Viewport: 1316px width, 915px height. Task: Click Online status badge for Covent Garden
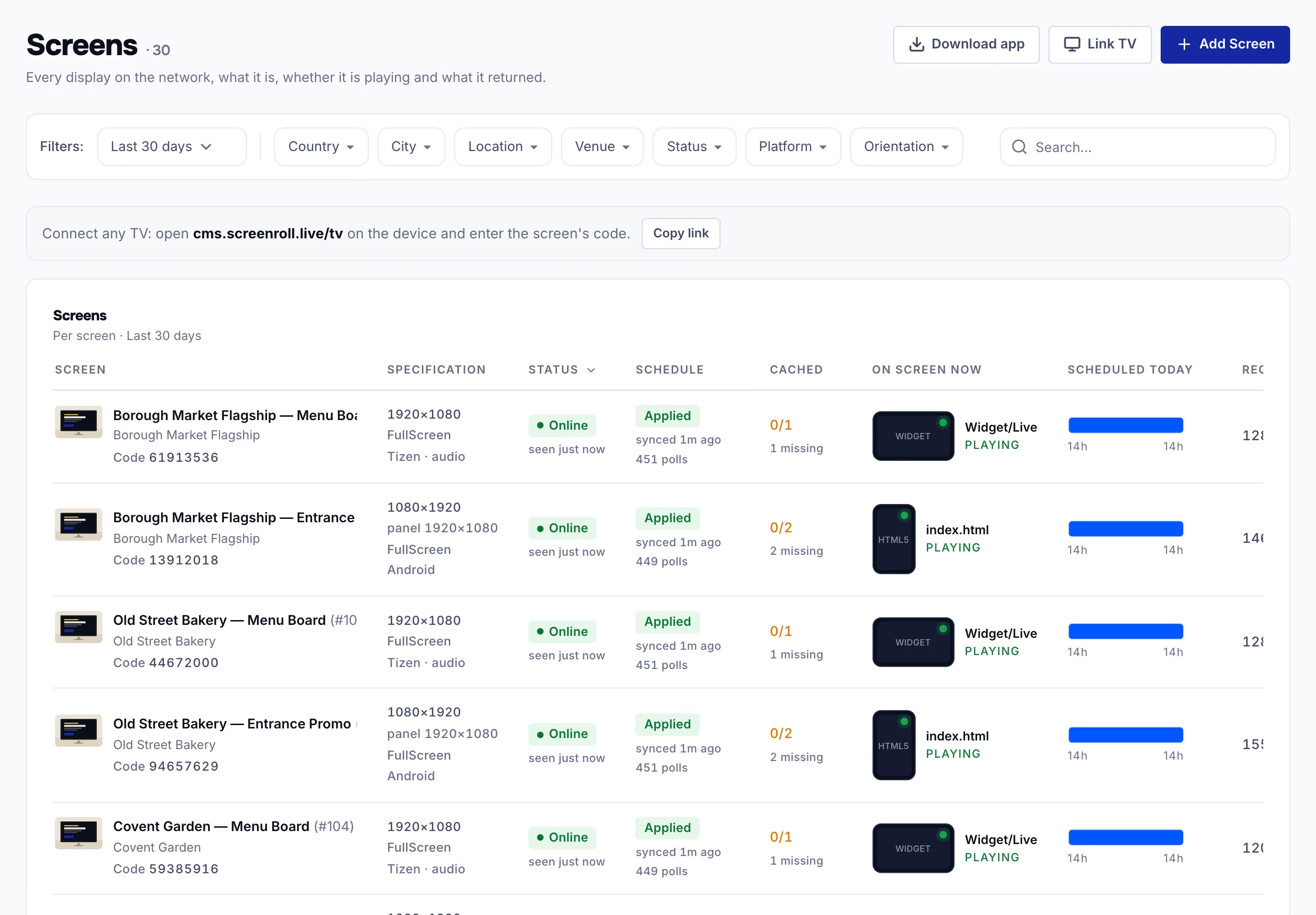coord(562,837)
